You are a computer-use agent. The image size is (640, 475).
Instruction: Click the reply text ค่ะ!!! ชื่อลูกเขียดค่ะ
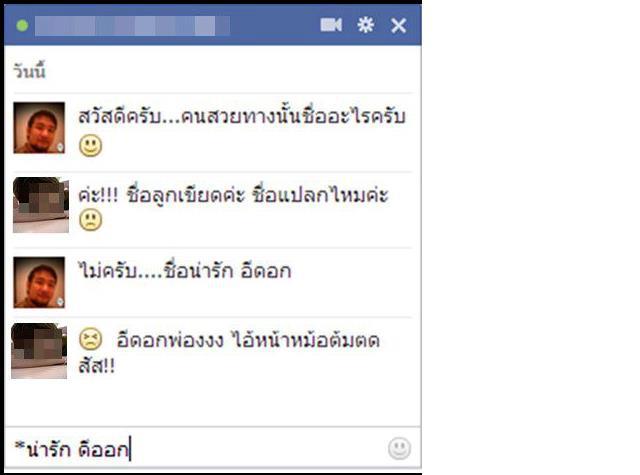233,195
